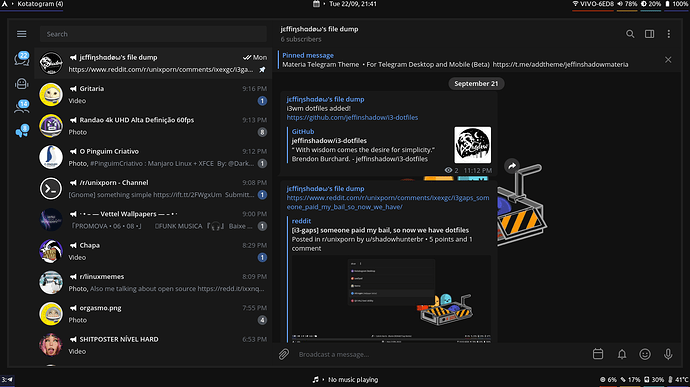The width and height of the screenshot is (690, 387).
Task: Open the Channels folder with 8 badge
Action: (x=22, y=131)
